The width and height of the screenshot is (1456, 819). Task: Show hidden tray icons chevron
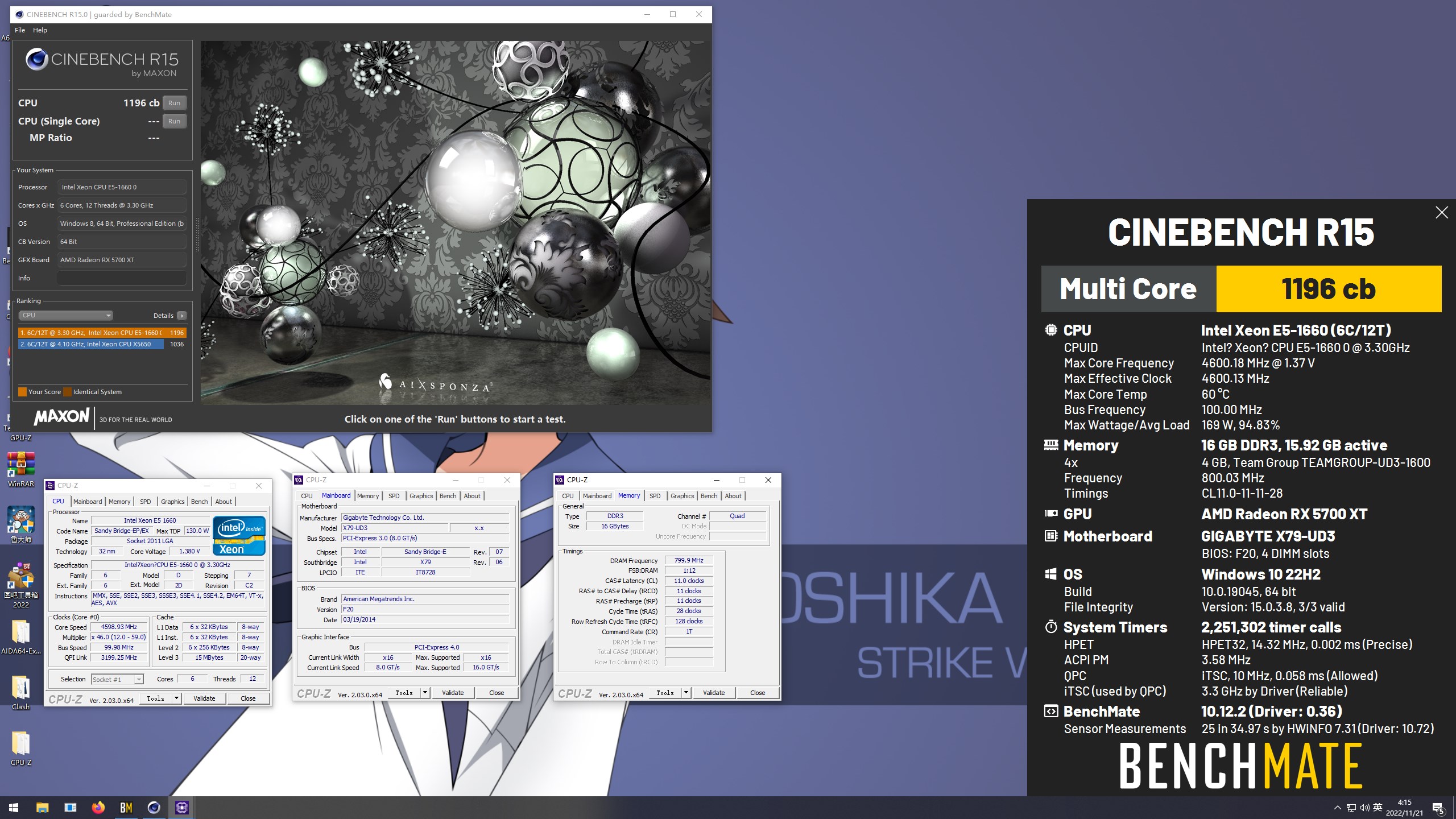tap(1338, 808)
